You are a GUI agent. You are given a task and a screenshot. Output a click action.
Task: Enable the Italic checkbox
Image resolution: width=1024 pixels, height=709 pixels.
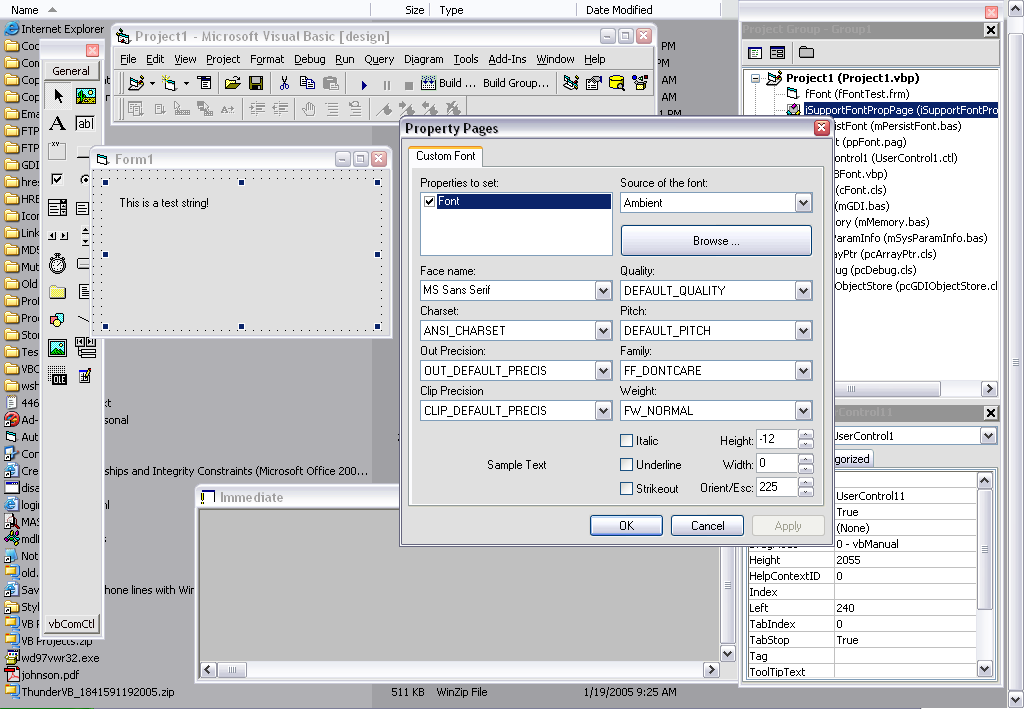[x=627, y=440]
